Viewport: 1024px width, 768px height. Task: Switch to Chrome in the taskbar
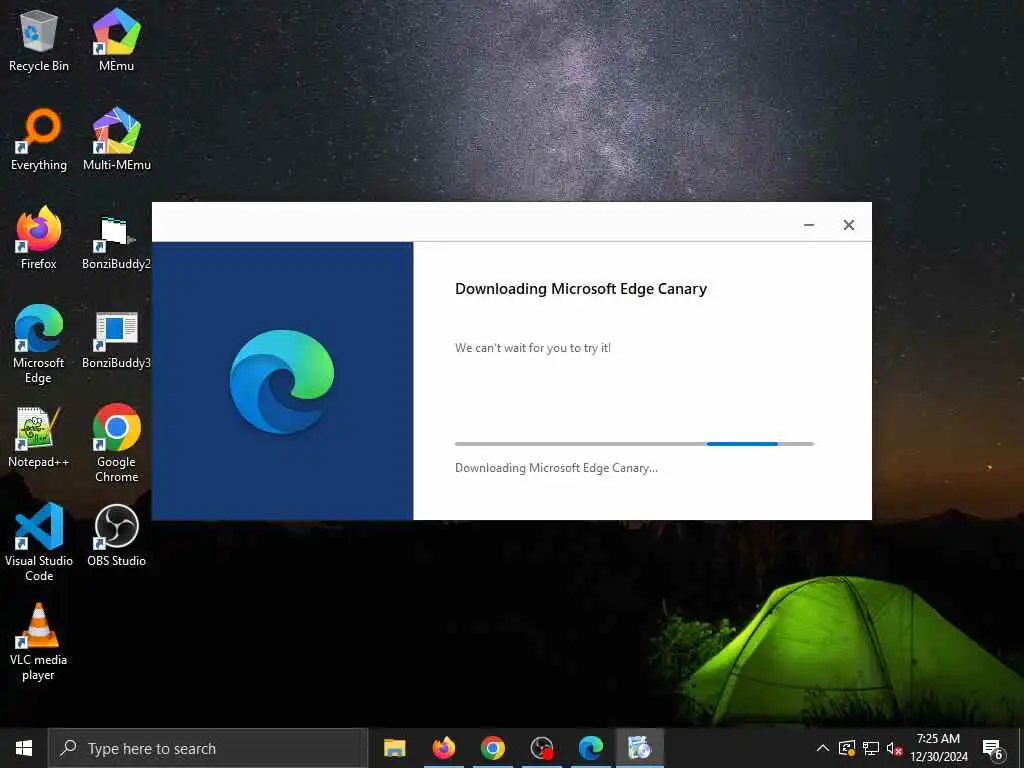click(492, 748)
